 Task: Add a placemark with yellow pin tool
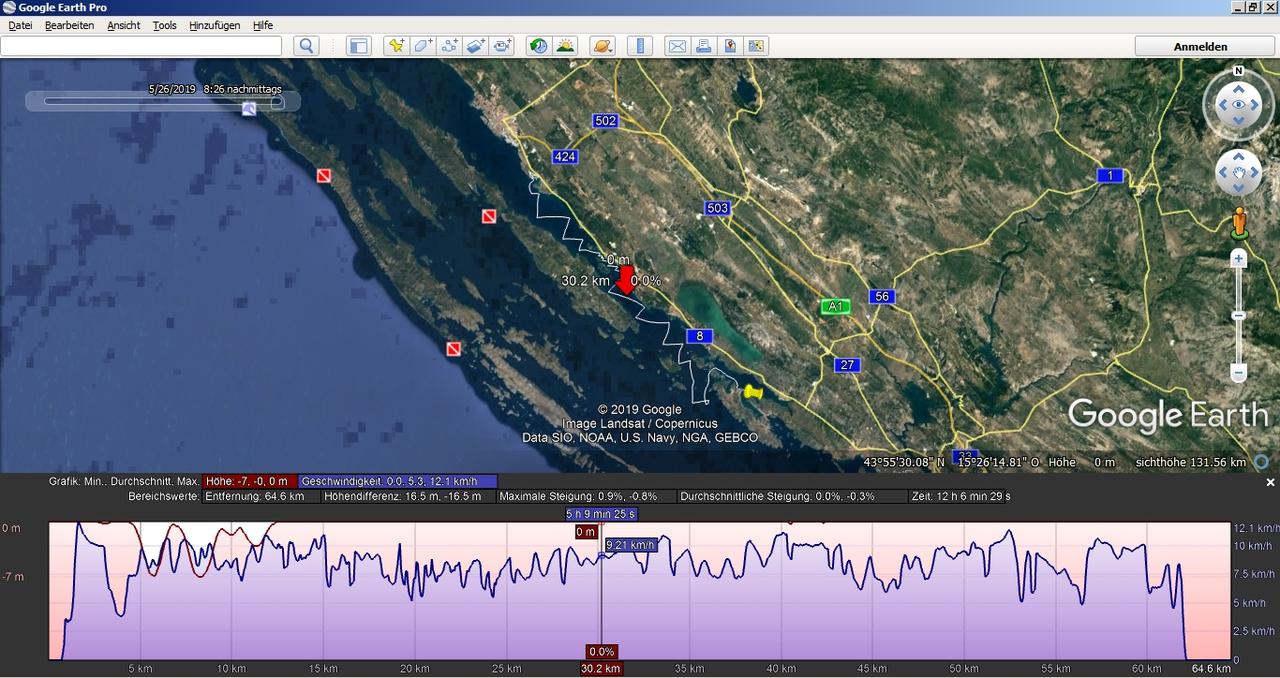[397, 46]
